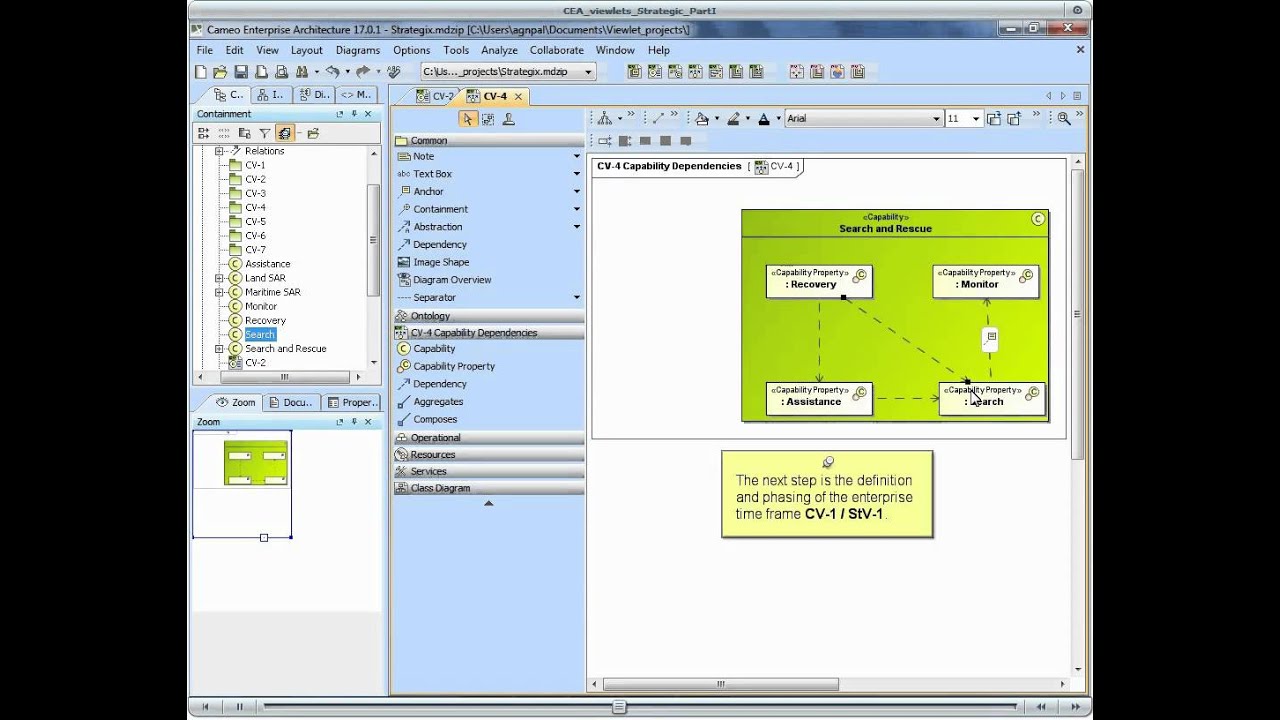Click the binoculars Find icon

301,72
